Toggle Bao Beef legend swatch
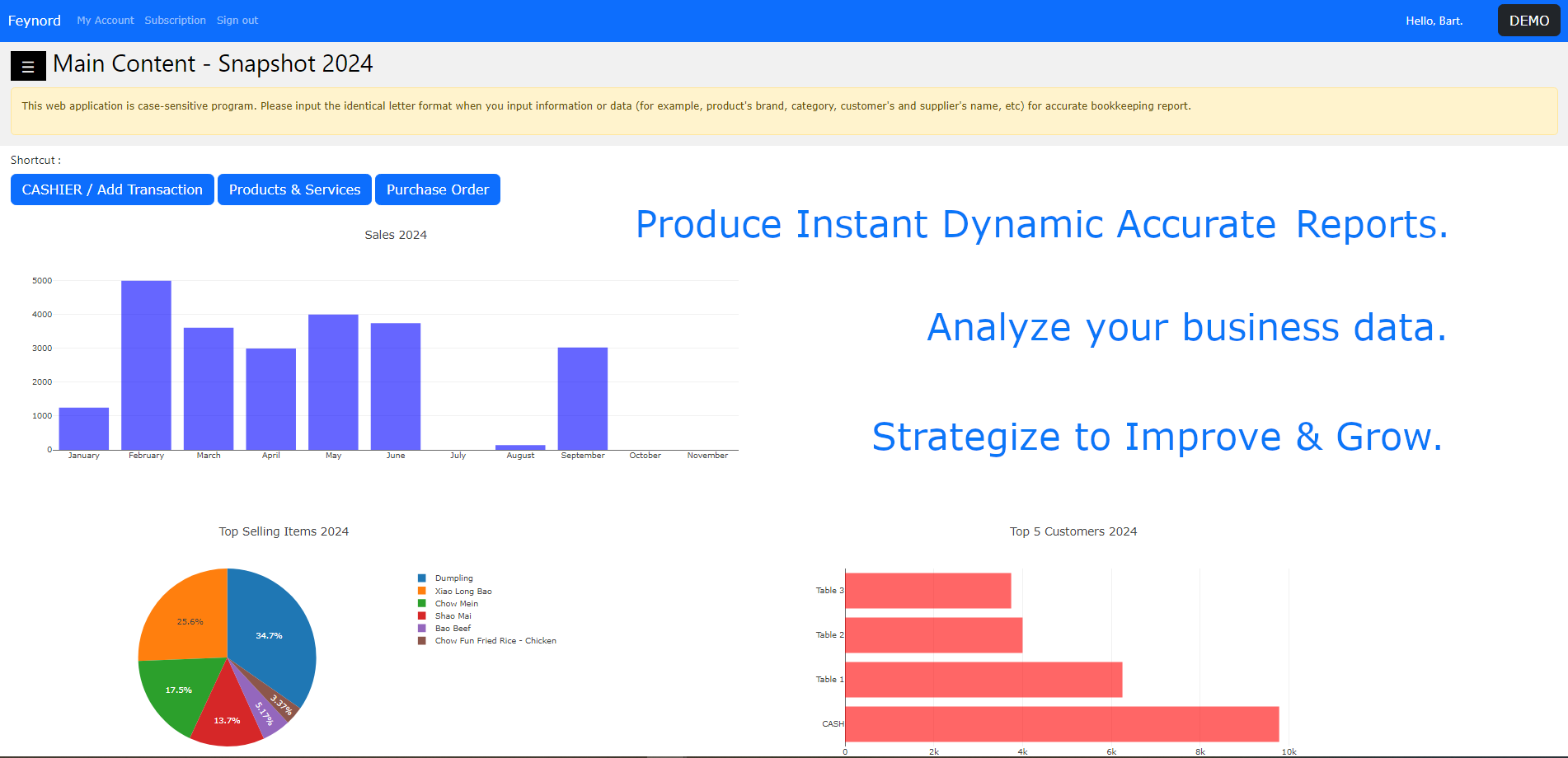1568x758 pixels. pyautogui.click(x=422, y=629)
